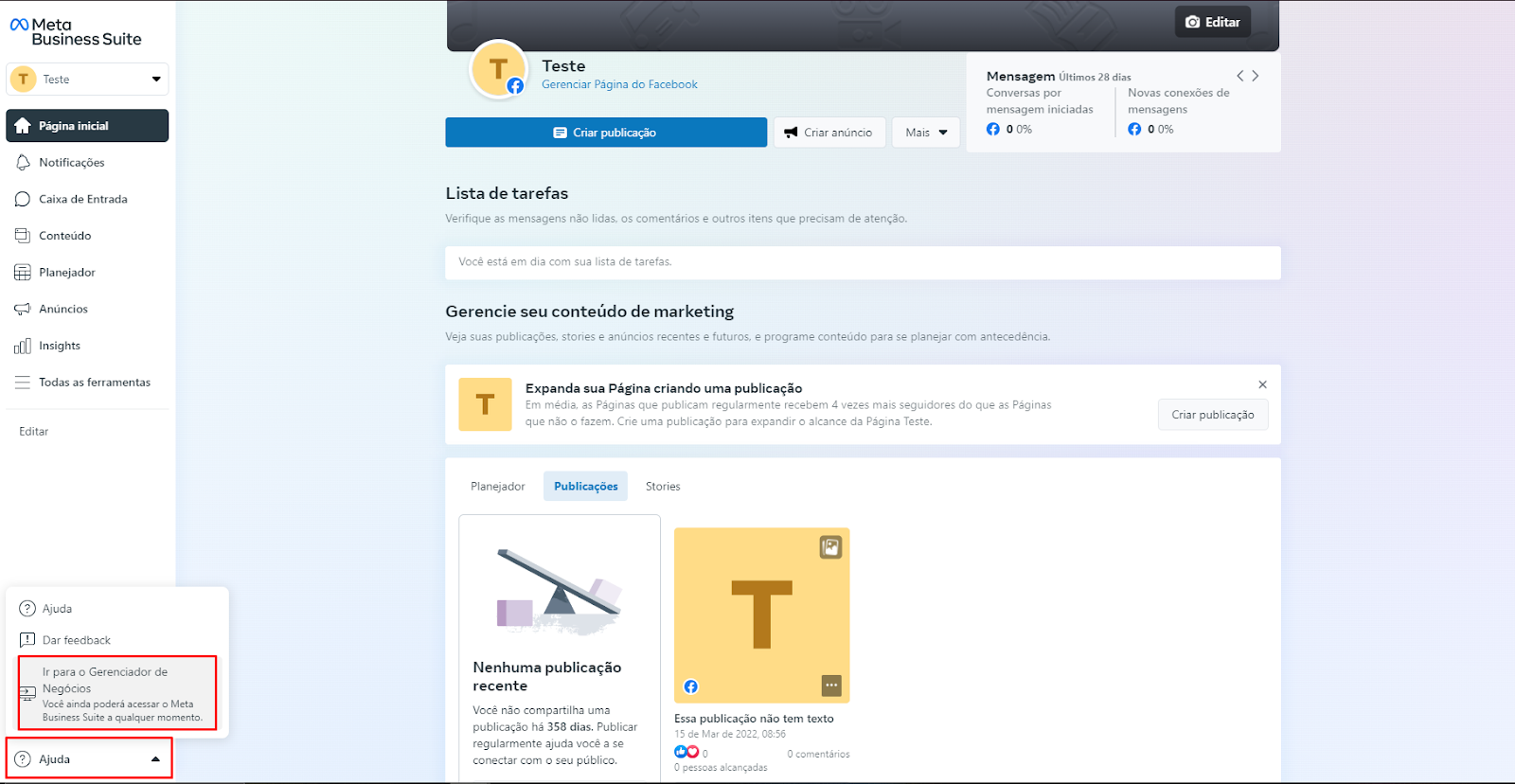Click the Meta Business Suite logo
Image resolution: width=1515 pixels, height=784 pixels.
[76, 32]
